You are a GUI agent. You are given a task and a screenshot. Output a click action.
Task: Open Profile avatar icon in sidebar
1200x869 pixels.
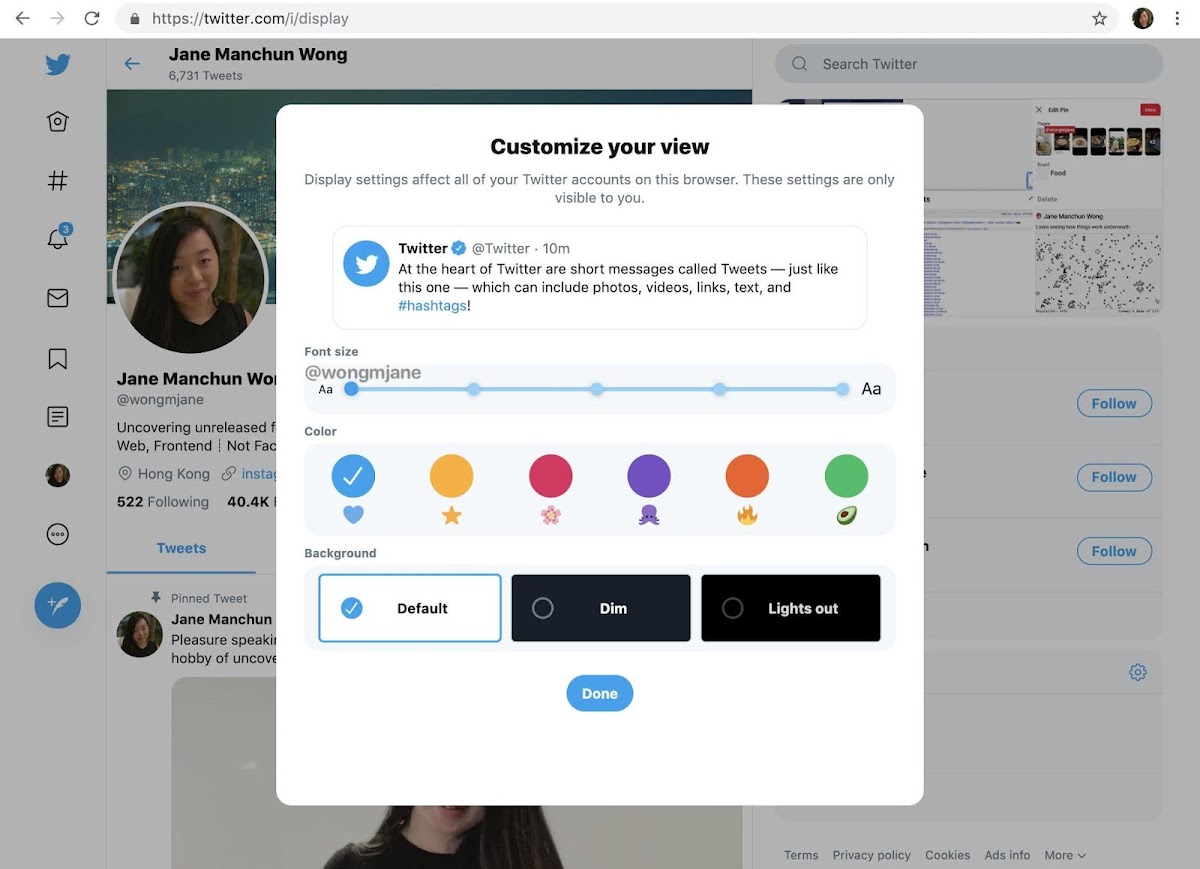(x=58, y=476)
